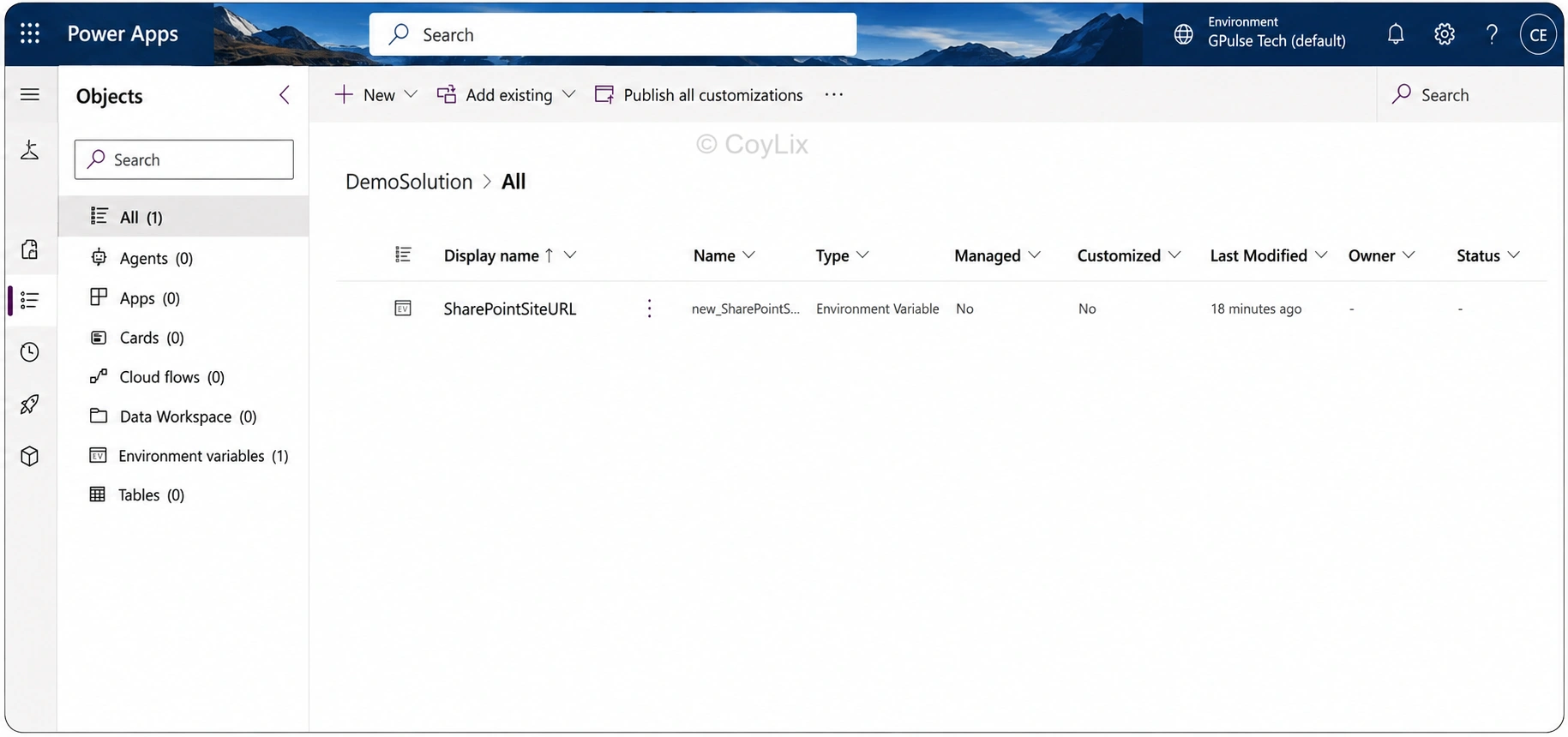
Task: Open the Display name column menu
Action: 570,255
